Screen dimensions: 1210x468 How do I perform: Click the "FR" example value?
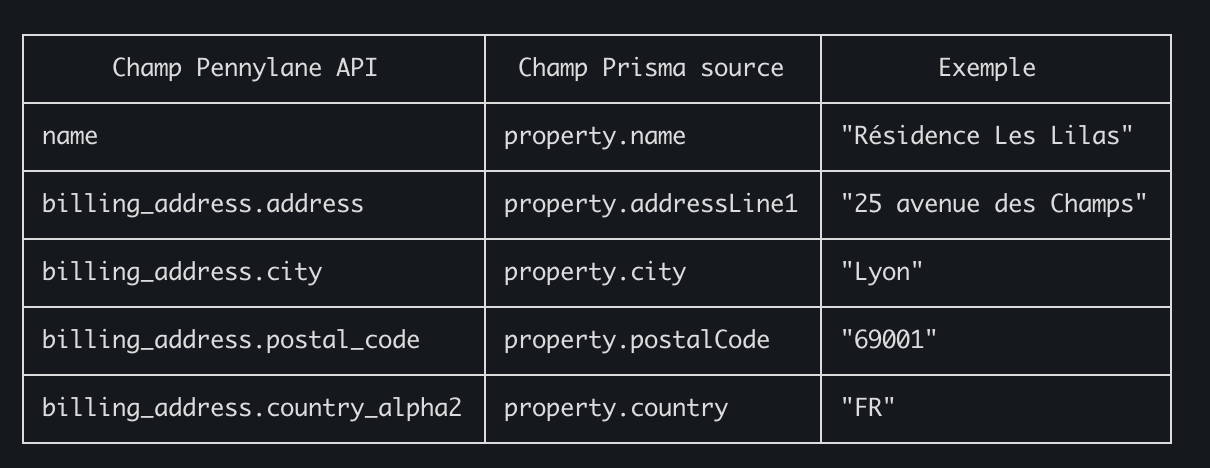coord(868,408)
